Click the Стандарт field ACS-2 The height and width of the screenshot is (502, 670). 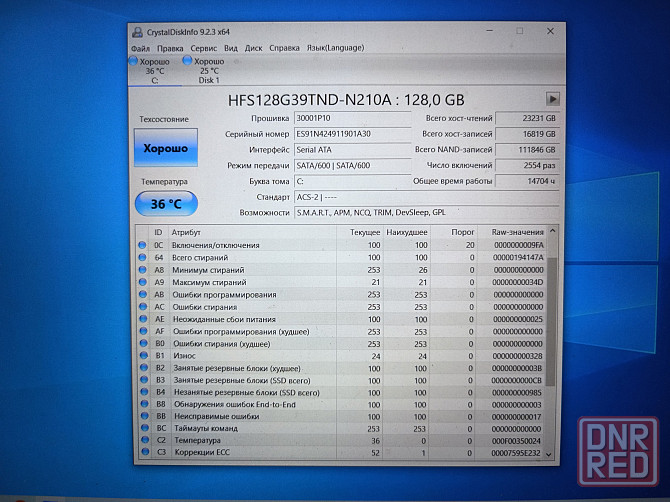(x=426, y=197)
